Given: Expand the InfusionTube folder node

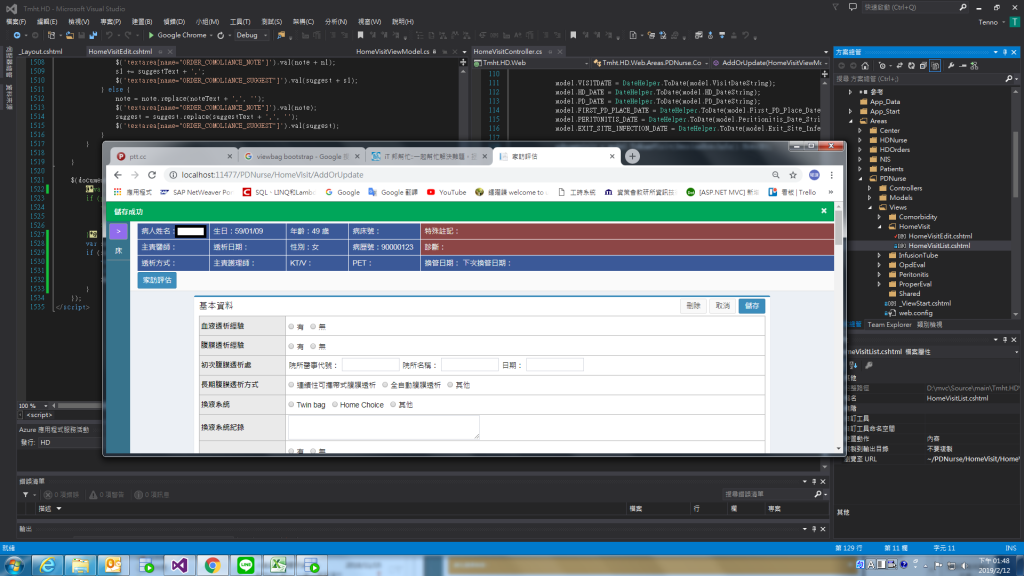Looking at the screenshot, I should pyautogui.click(x=880, y=255).
